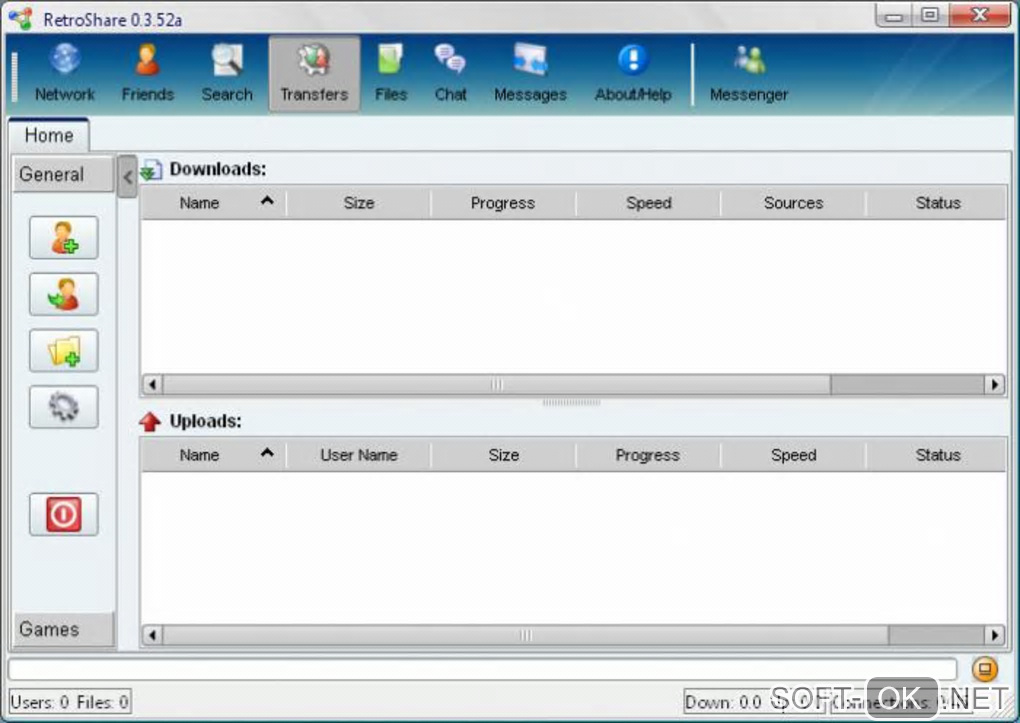Sort uploads by Name column
1020x723 pixels.
(213, 455)
